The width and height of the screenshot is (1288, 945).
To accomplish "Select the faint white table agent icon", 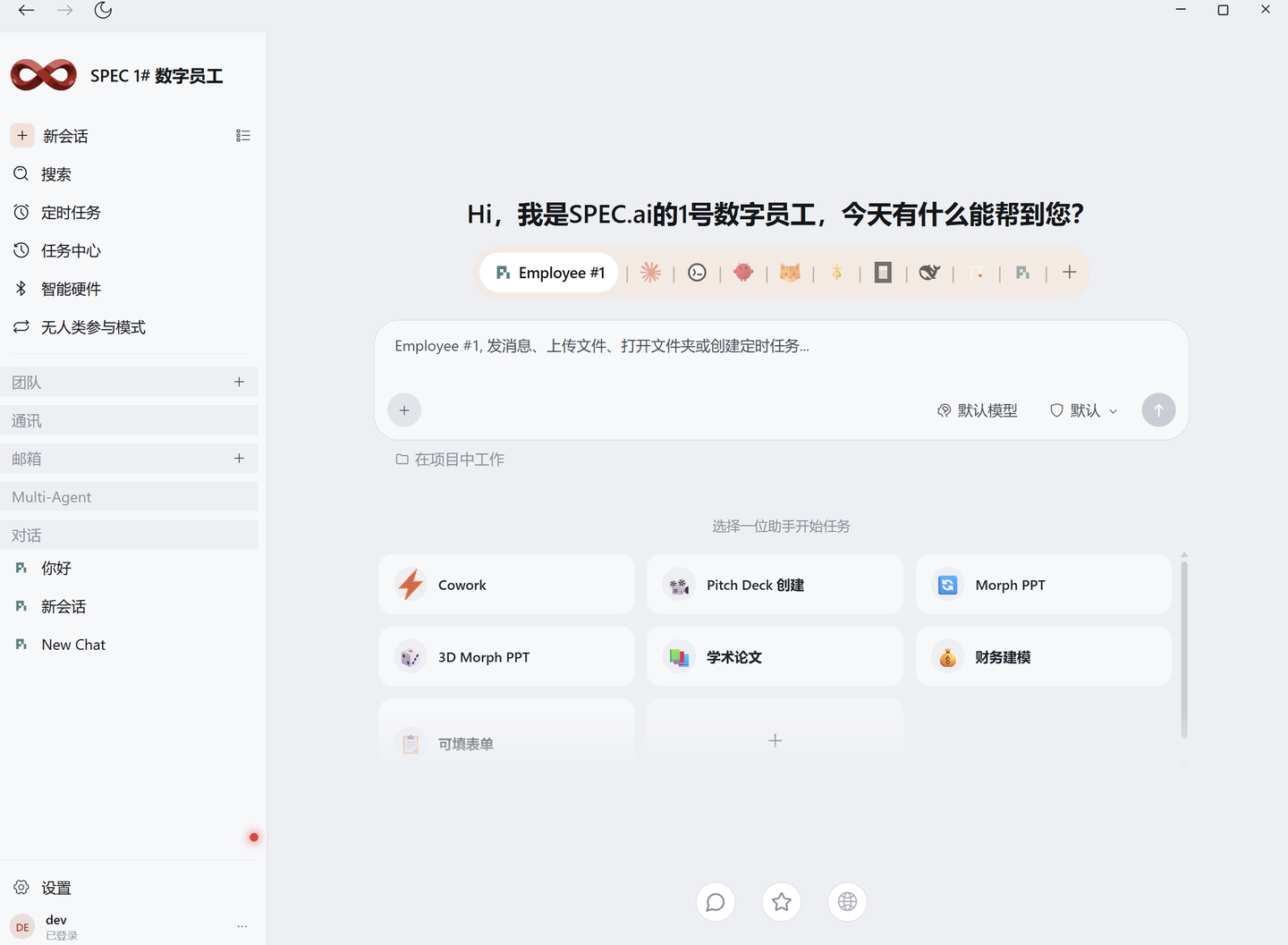I will (977, 273).
